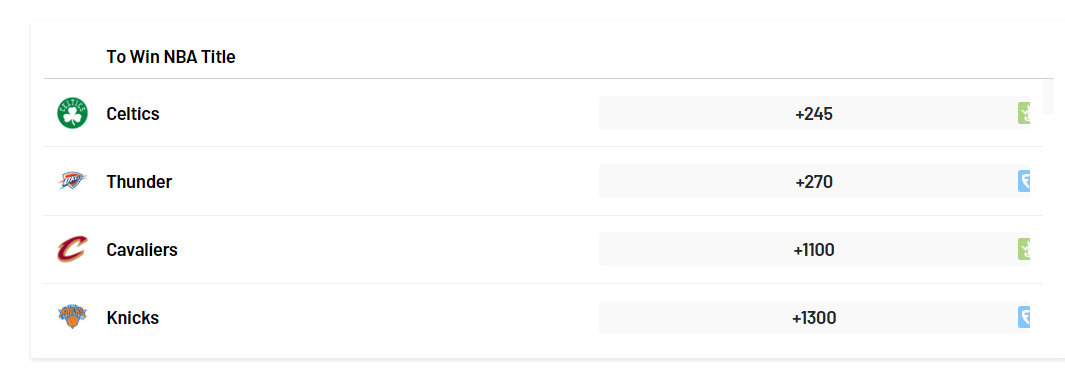Select the Thunder +270 odds
This screenshot has width=1065, height=370.
pos(814,181)
